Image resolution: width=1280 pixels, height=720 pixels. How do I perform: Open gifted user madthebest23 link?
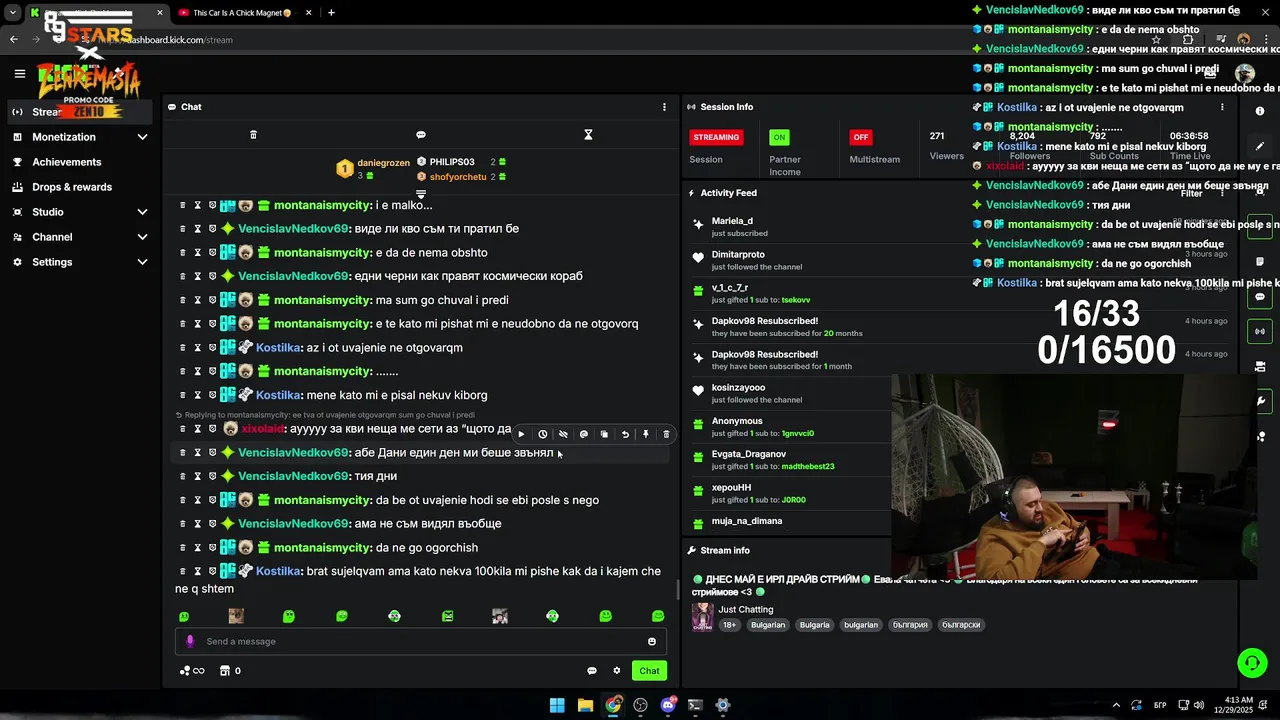808,466
